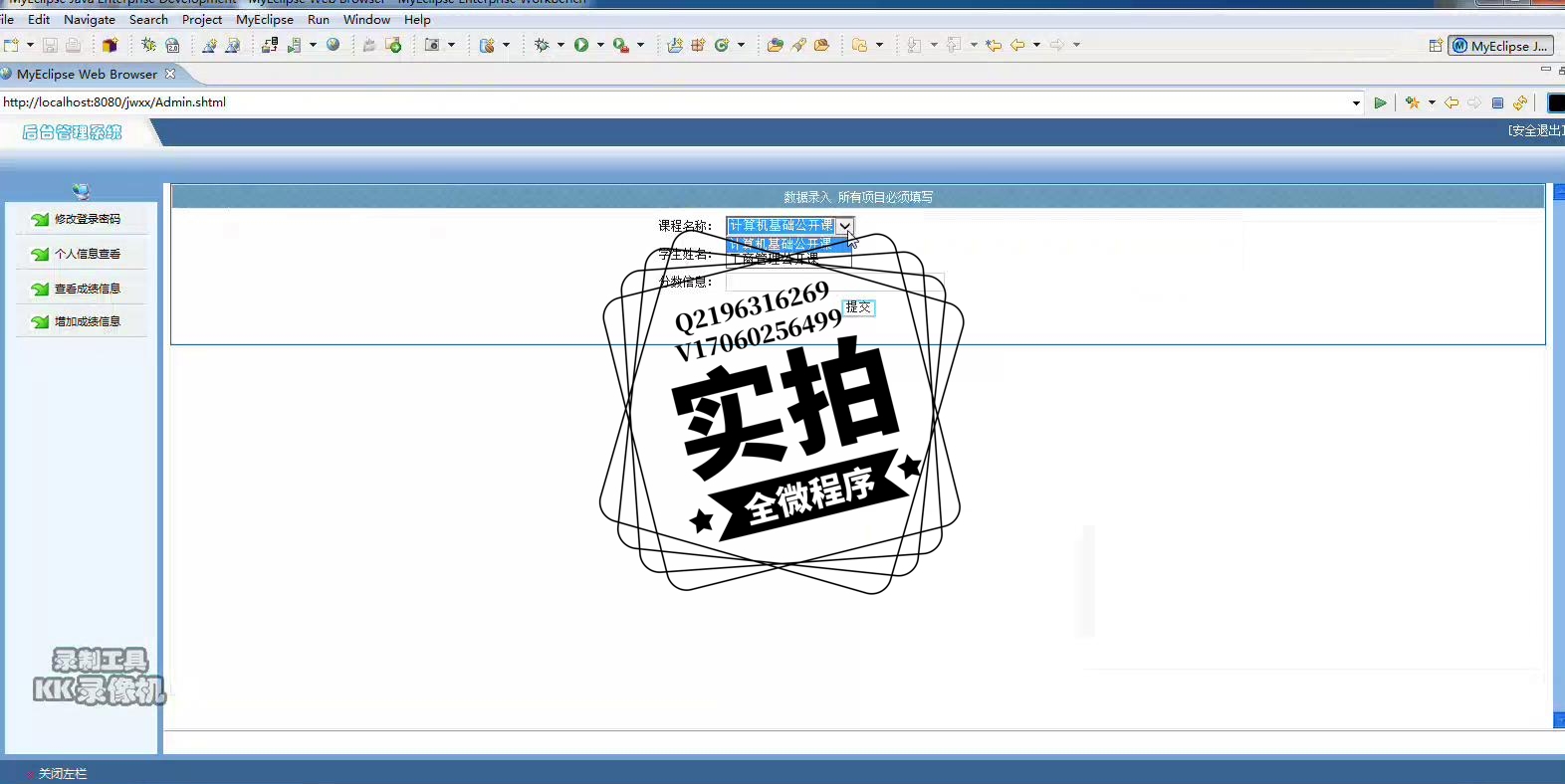Image resolution: width=1565 pixels, height=784 pixels.
Task: Open 修改登录密码 in the sidebar
Action: coord(88,219)
